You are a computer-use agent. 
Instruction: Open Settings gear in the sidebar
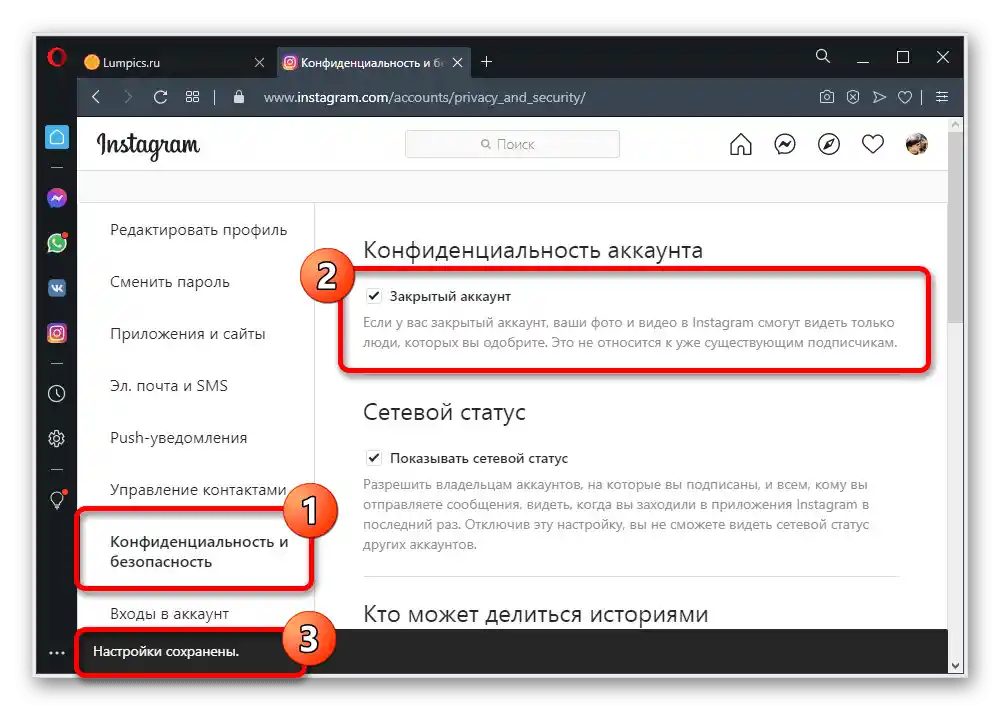click(57, 438)
